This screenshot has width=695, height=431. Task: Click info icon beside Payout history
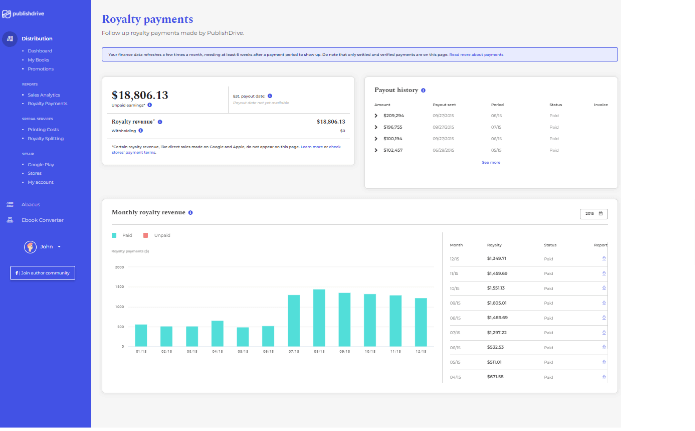423,90
